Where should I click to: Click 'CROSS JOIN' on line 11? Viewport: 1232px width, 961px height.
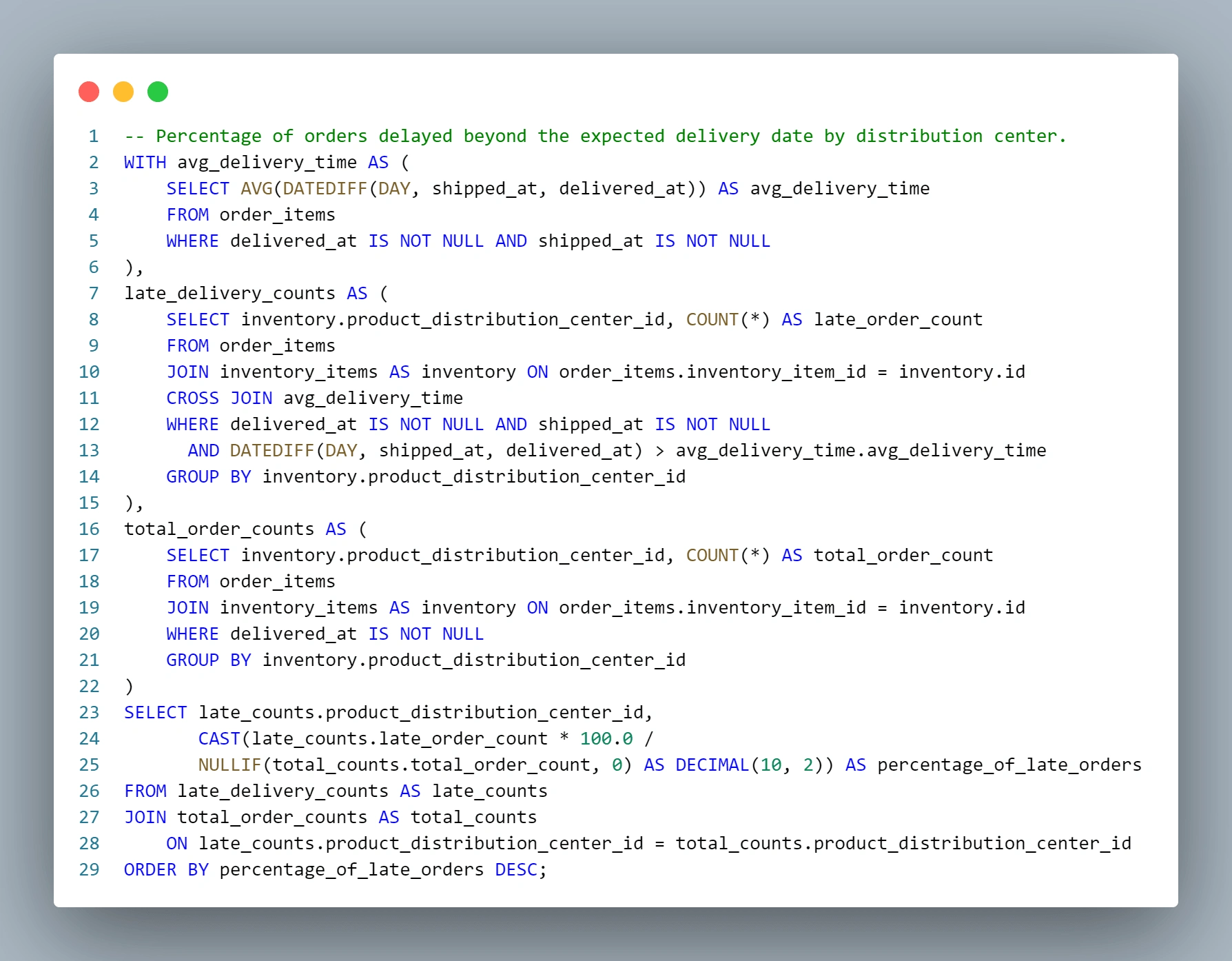[219, 398]
